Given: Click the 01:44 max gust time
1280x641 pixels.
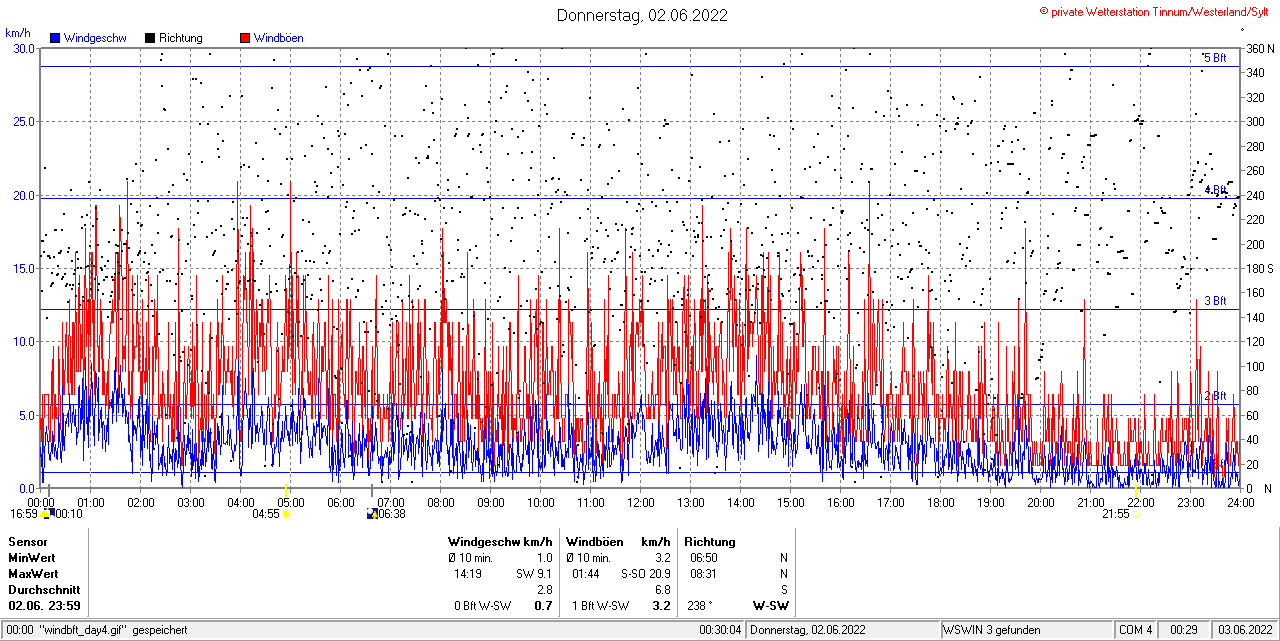Looking at the screenshot, I should (586, 574).
